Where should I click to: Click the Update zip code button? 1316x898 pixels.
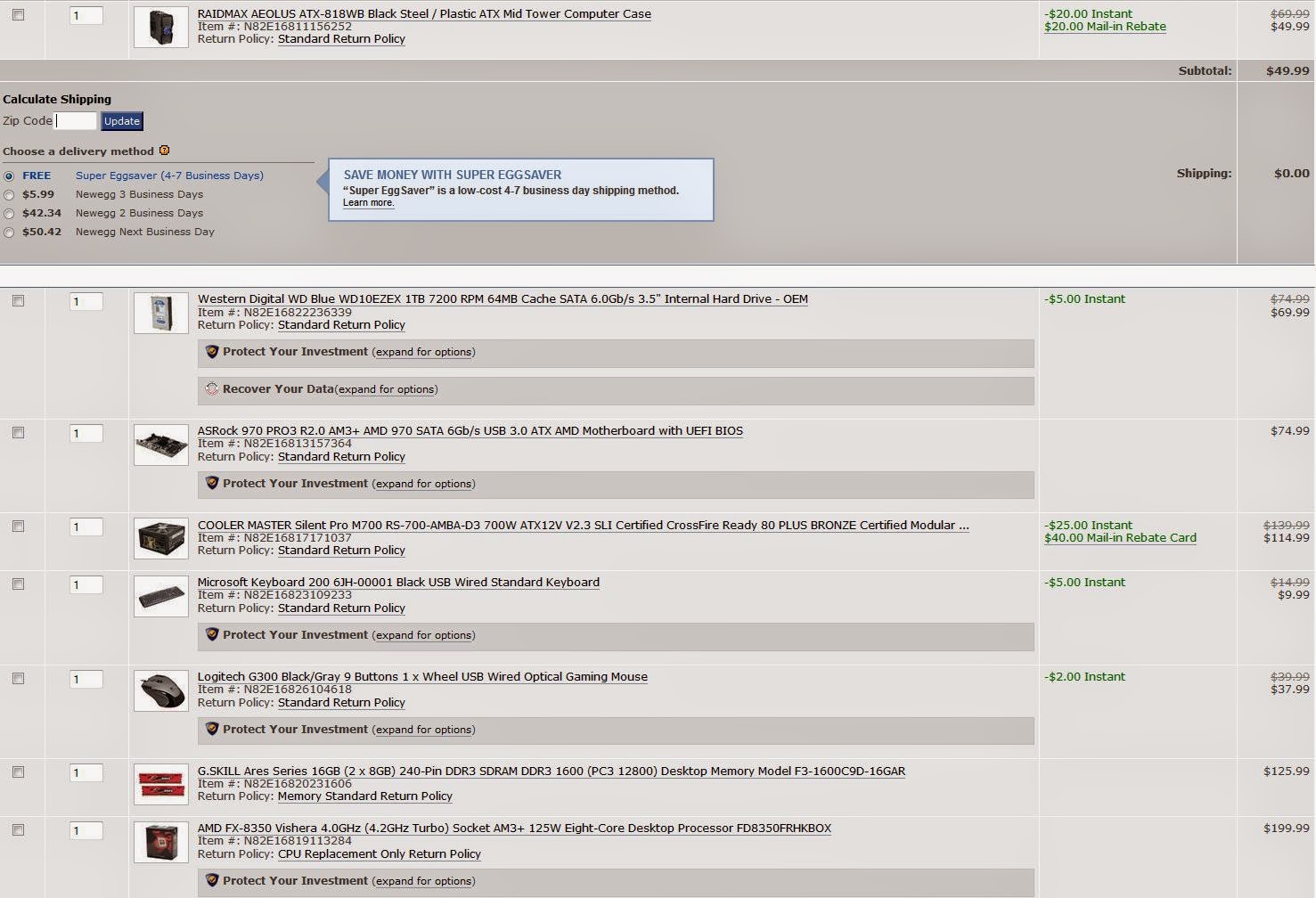pyautogui.click(x=122, y=121)
